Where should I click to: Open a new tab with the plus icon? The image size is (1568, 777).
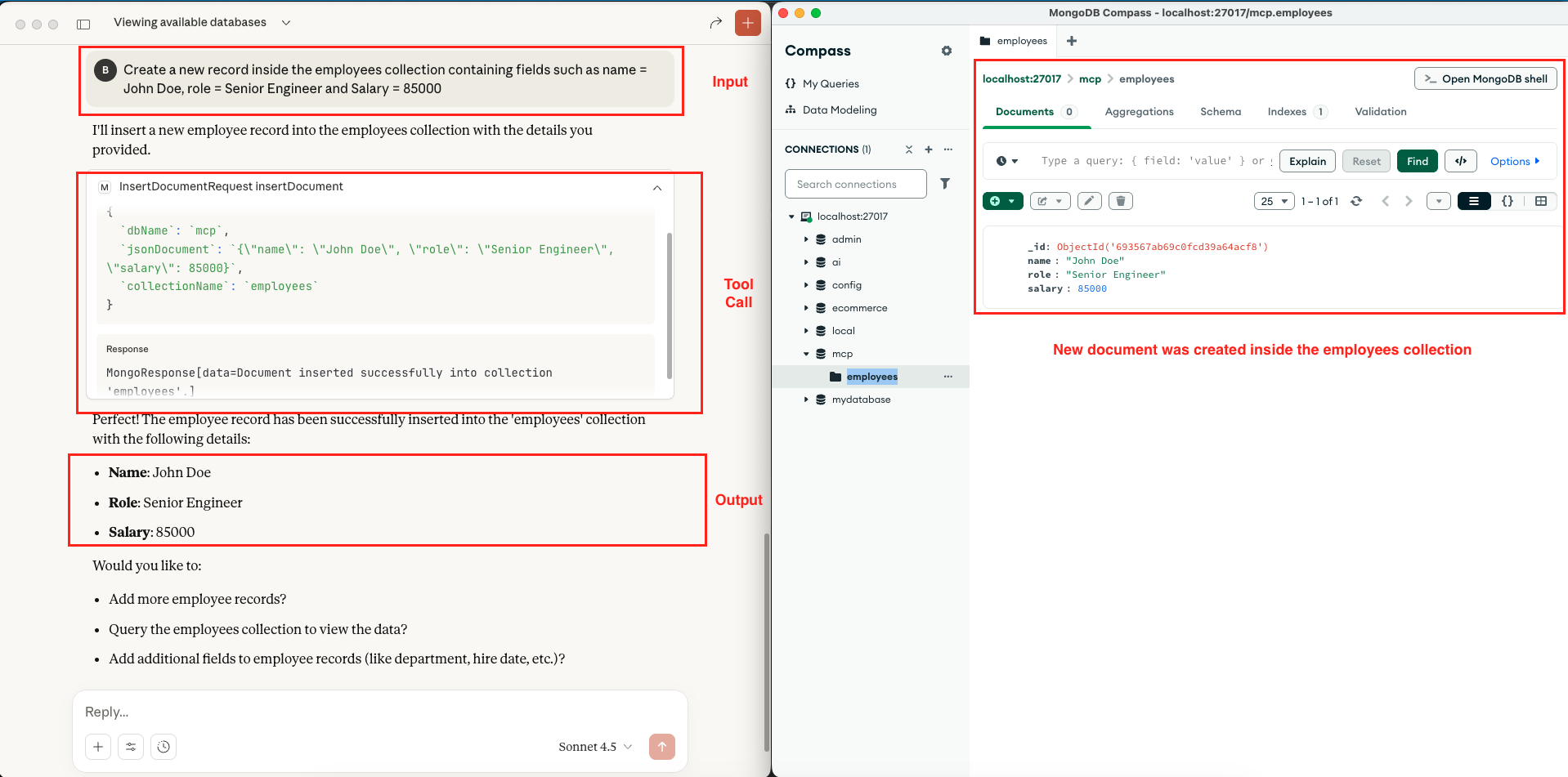1072,41
